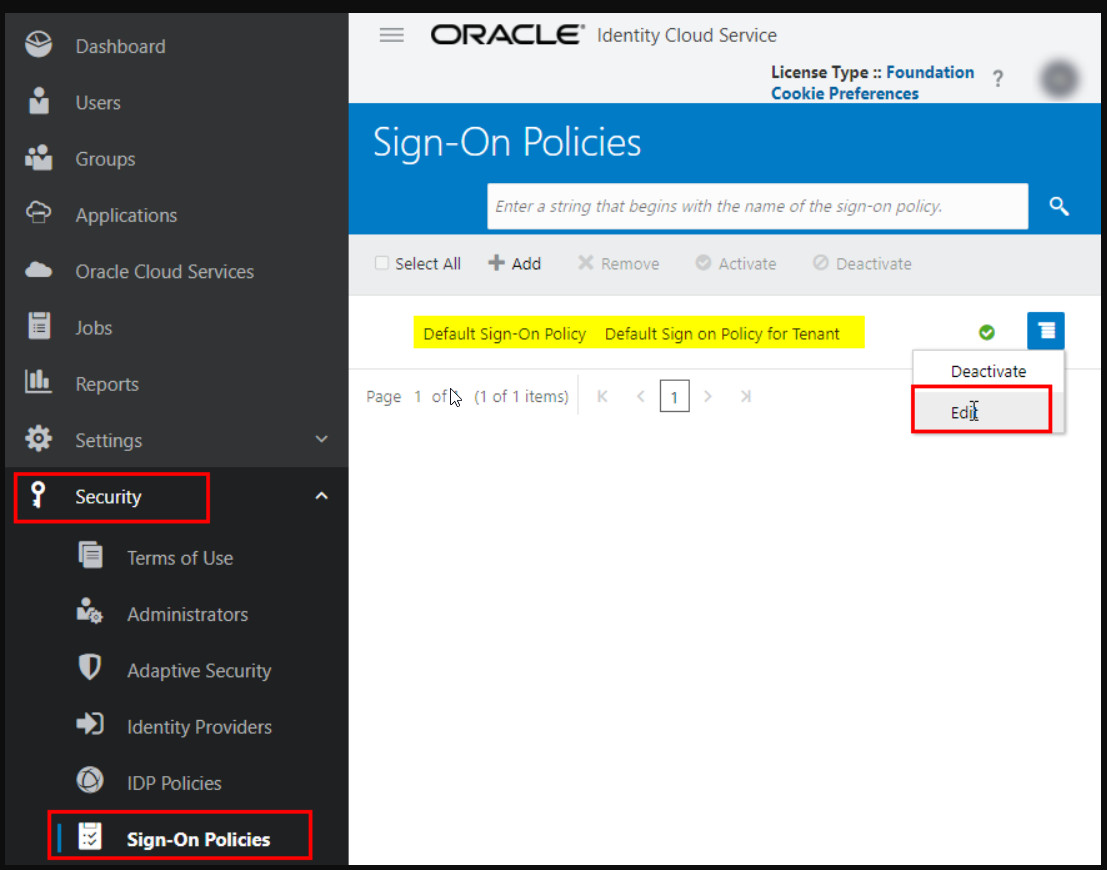Open Users in the sidebar
1107x870 pixels.
98,103
